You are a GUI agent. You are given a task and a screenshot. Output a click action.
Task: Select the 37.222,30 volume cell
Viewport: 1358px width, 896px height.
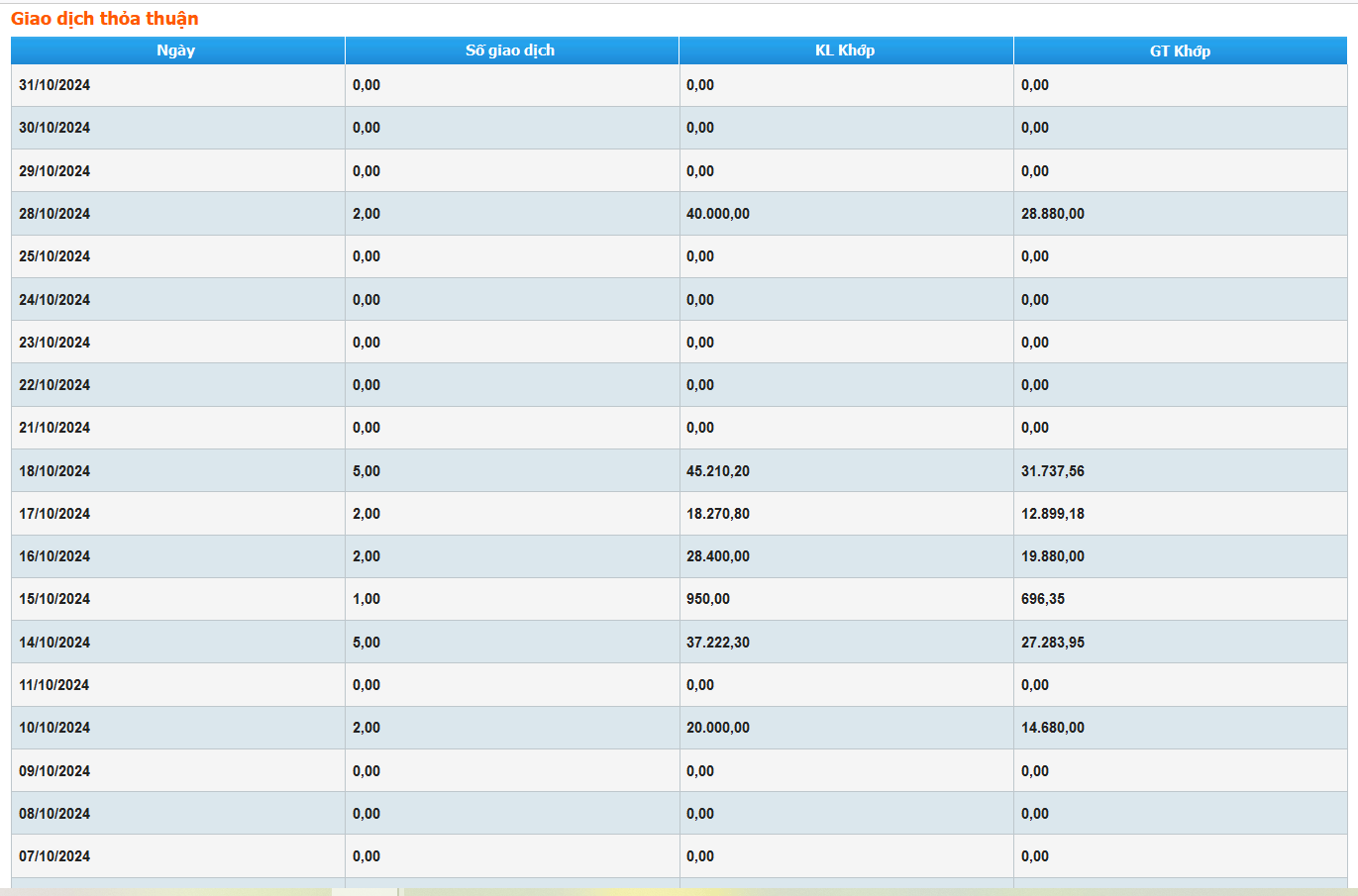718,643
